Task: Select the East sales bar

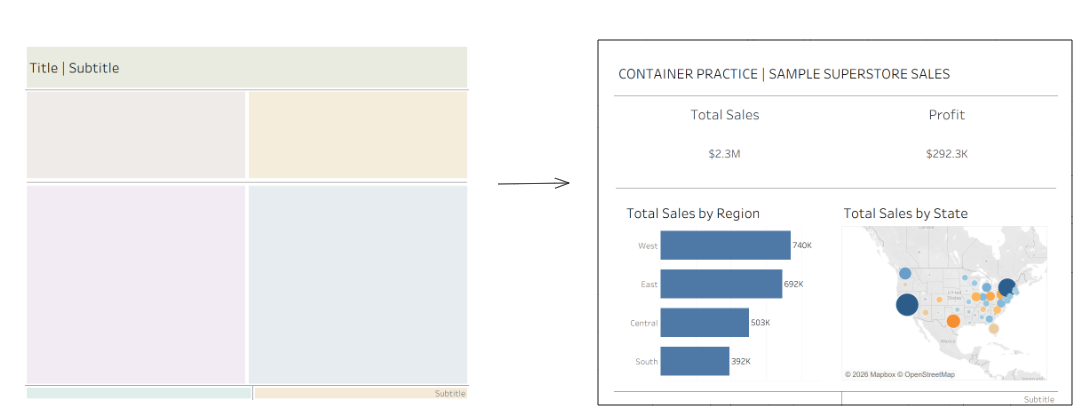Action: 721,284
